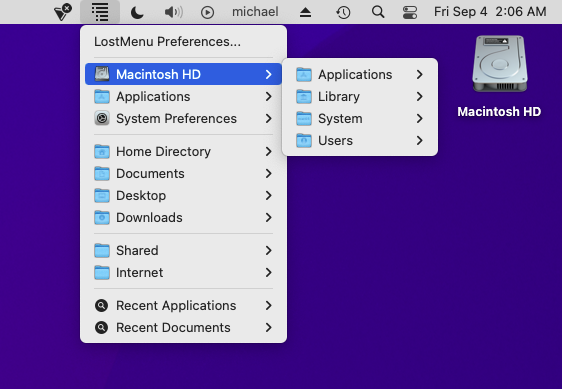The image size is (562, 389).
Task: Open Time Machine clock icon
Action: [x=343, y=13]
